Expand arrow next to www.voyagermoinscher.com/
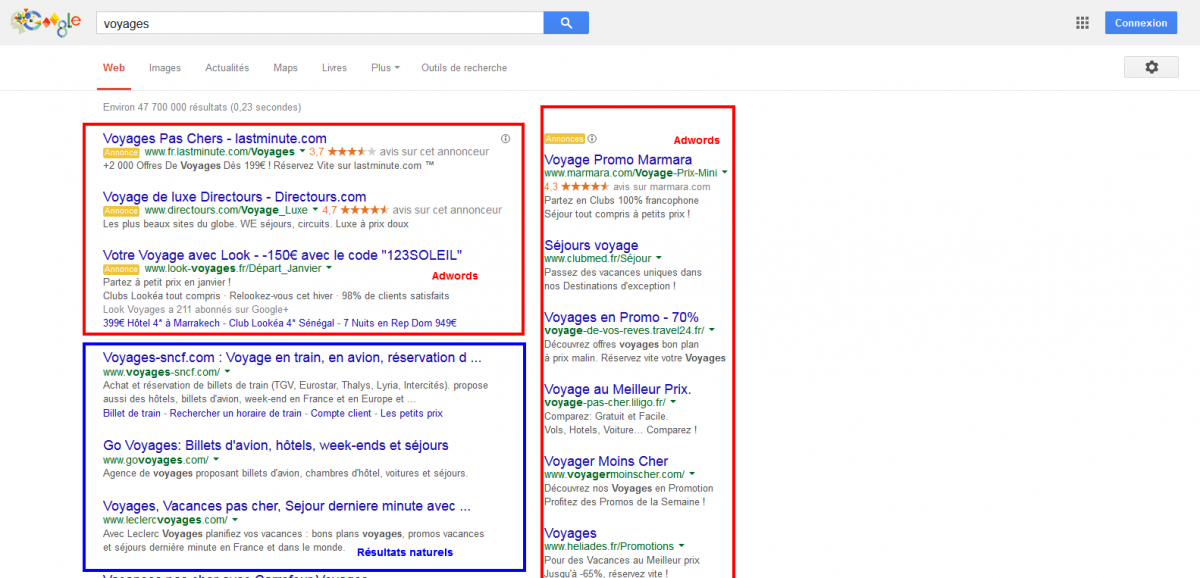Screen dimensions: 1200x578 coord(693,474)
